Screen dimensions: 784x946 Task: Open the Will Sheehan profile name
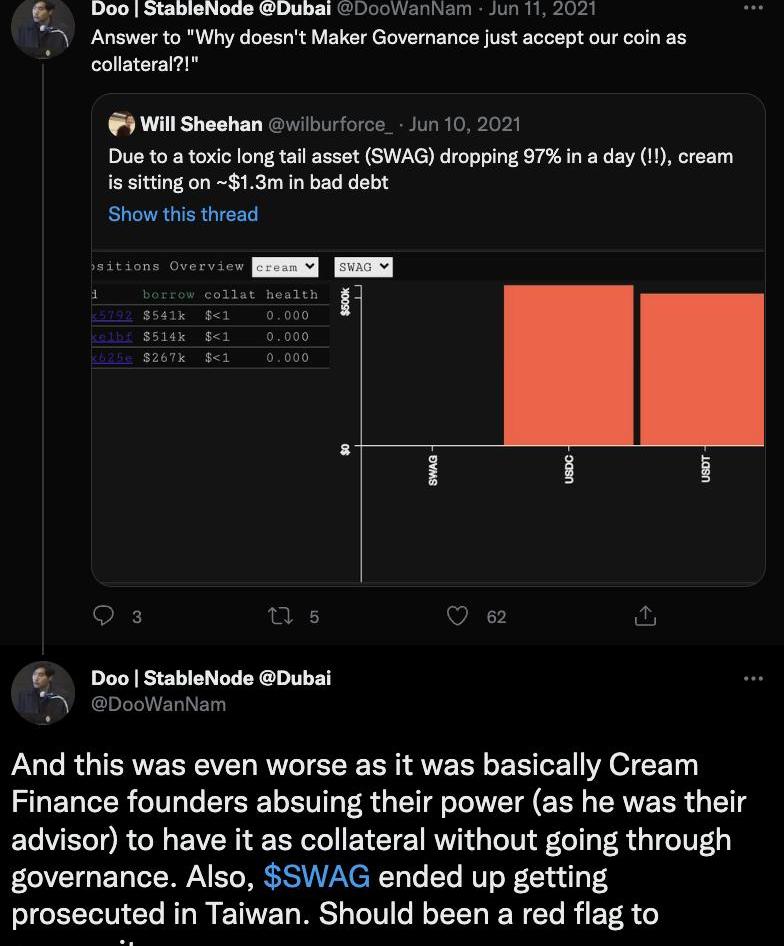(201, 124)
